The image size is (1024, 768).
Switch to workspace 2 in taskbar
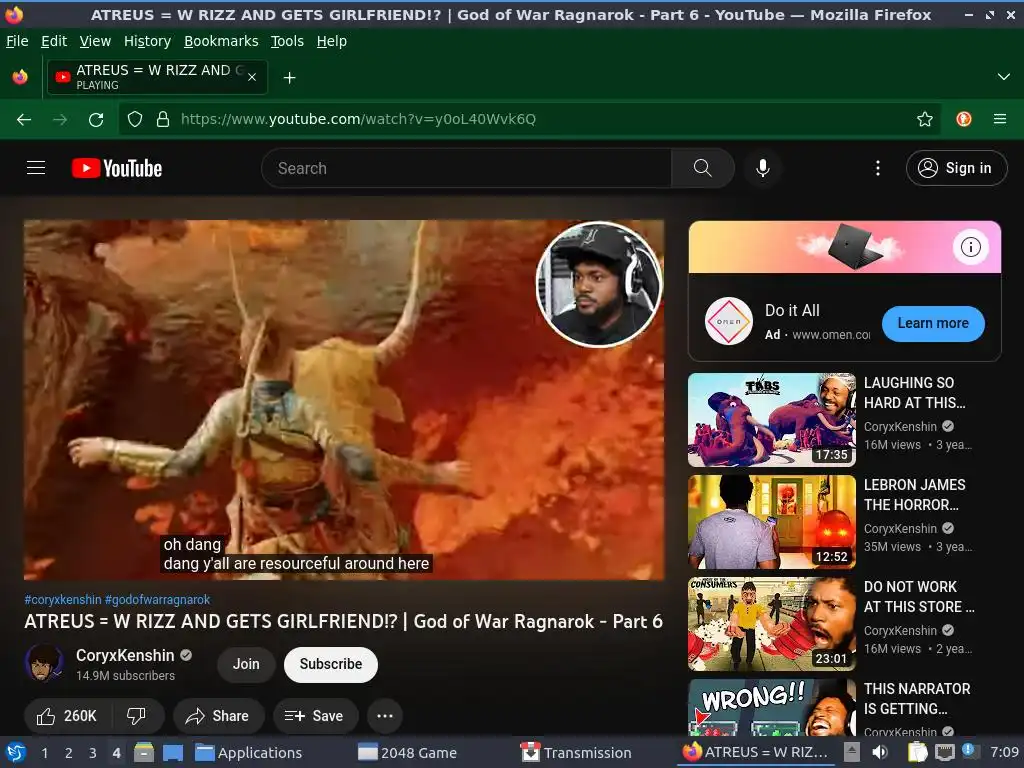pos(68,753)
